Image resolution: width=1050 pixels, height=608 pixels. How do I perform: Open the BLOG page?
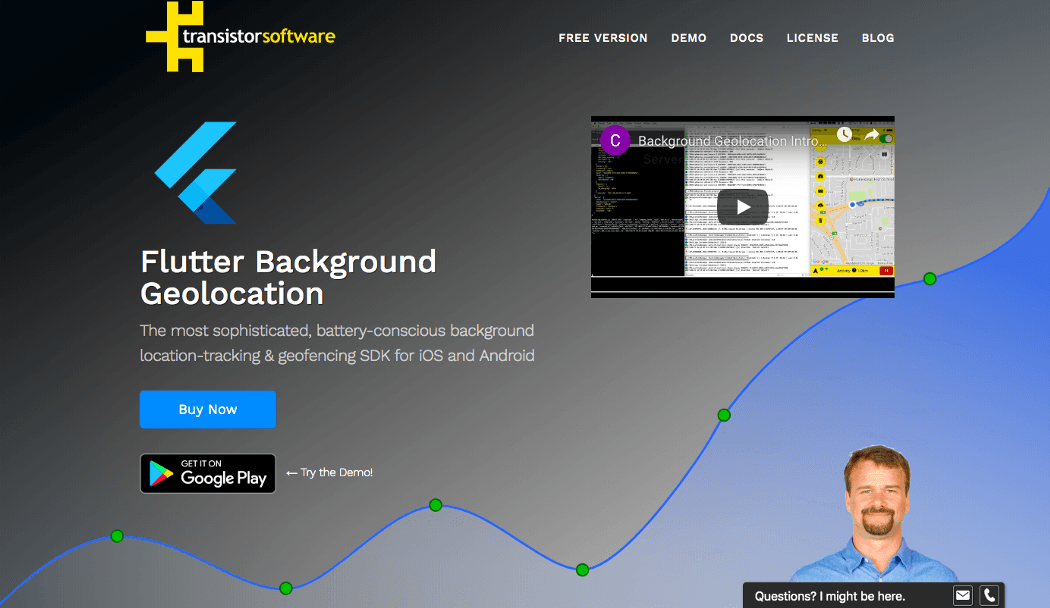pos(878,38)
